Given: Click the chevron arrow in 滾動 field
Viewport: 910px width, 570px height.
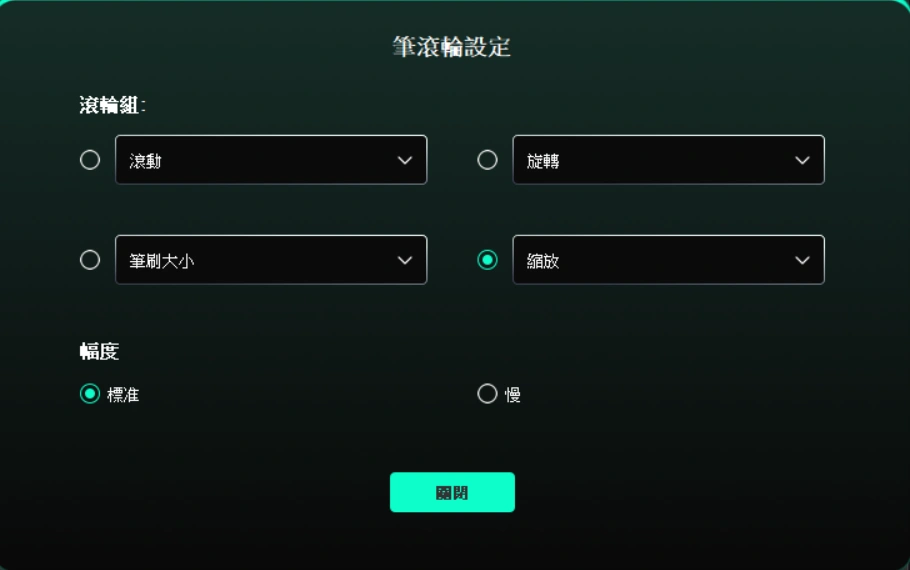Looking at the screenshot, I should 405,160.
